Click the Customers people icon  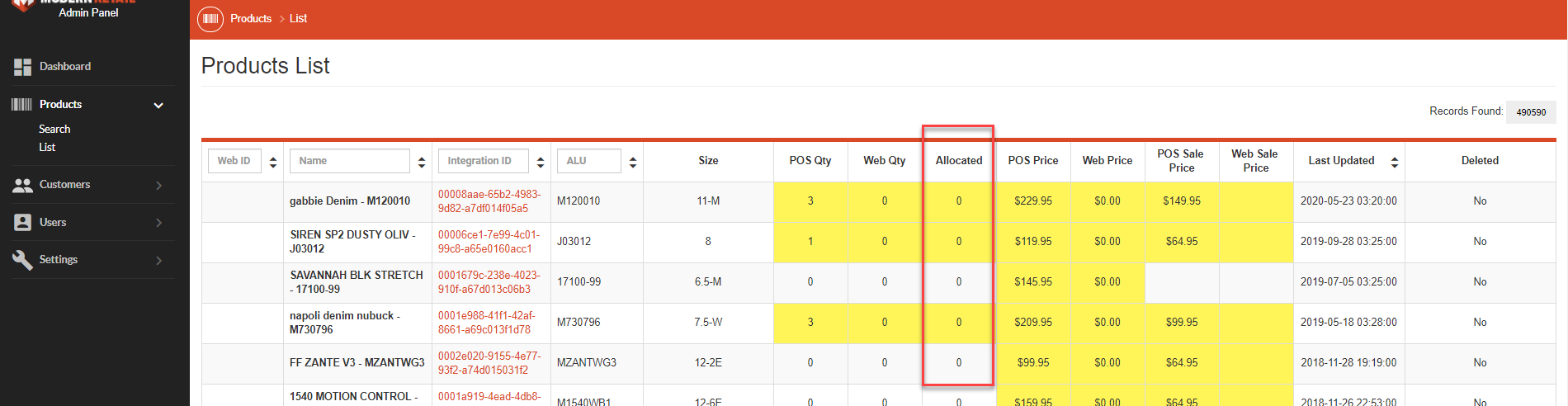[22, 185]
